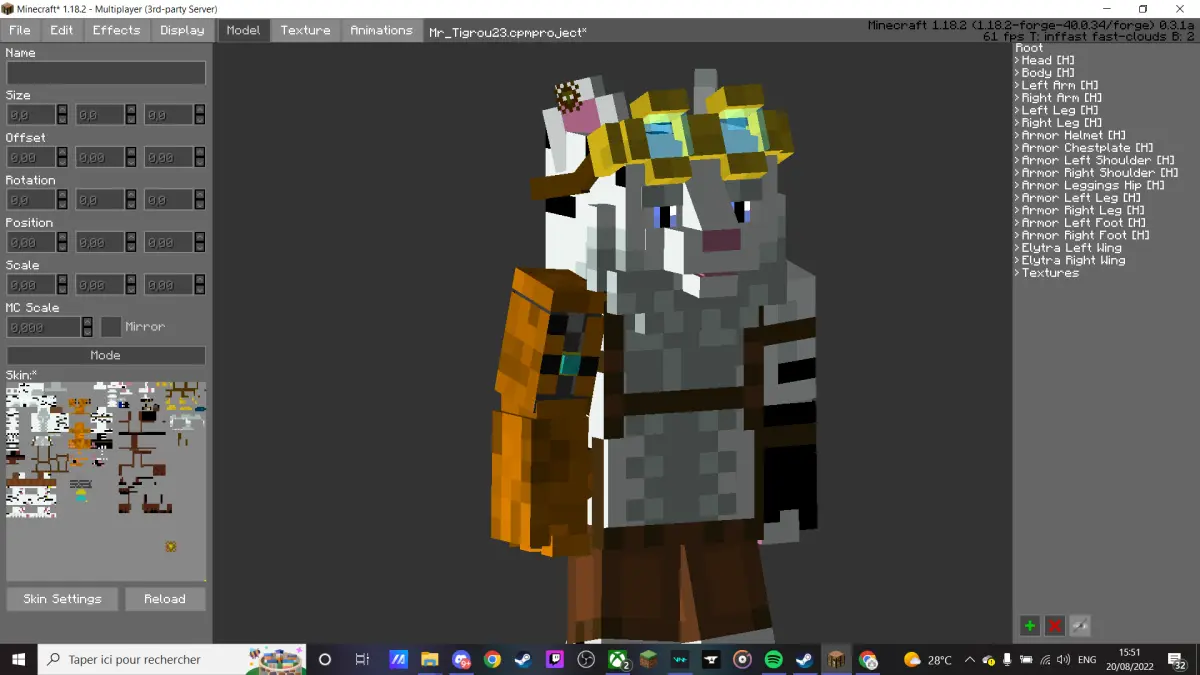Select the Root tree entry
Viewport: 1200px width, 675px height.
[x=1029, y=48]
